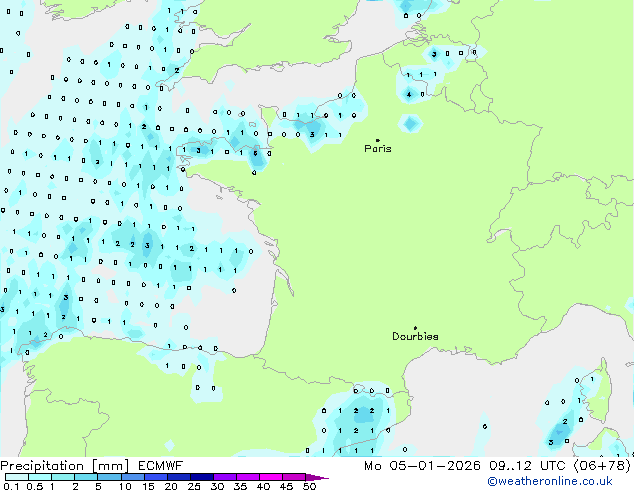Click the '(06+78)' forecast run text
Image resolution: width=634 pixels, height=490 pixels.
(x=602, y=466)
